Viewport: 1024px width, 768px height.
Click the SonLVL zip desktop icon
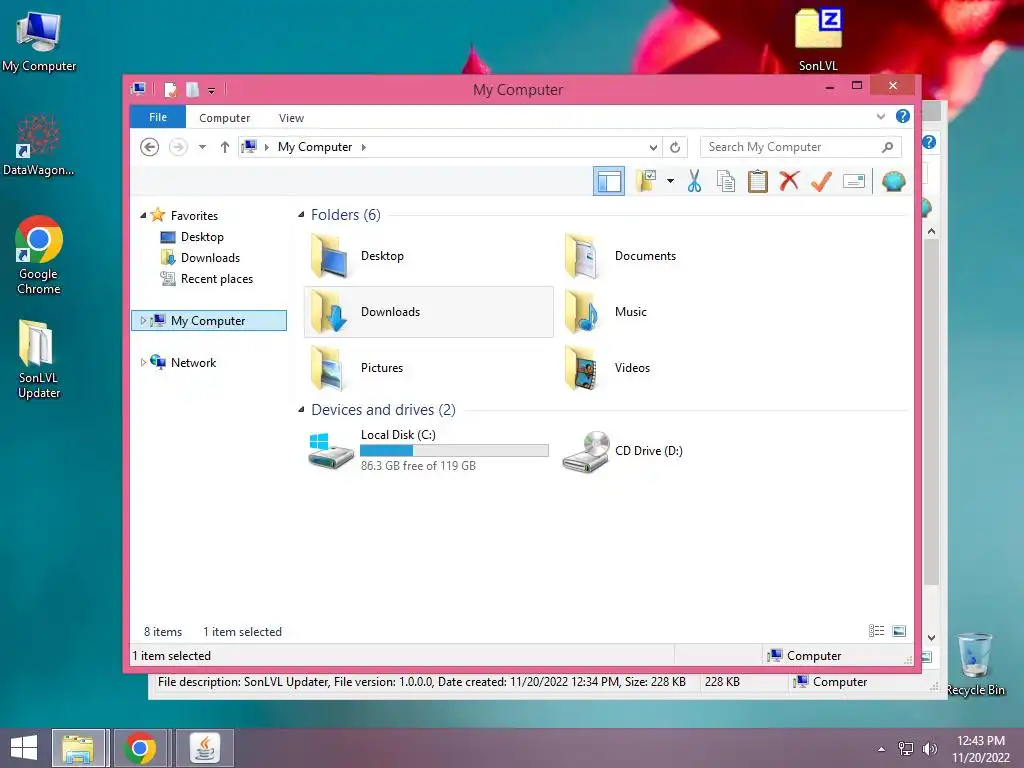818,39
